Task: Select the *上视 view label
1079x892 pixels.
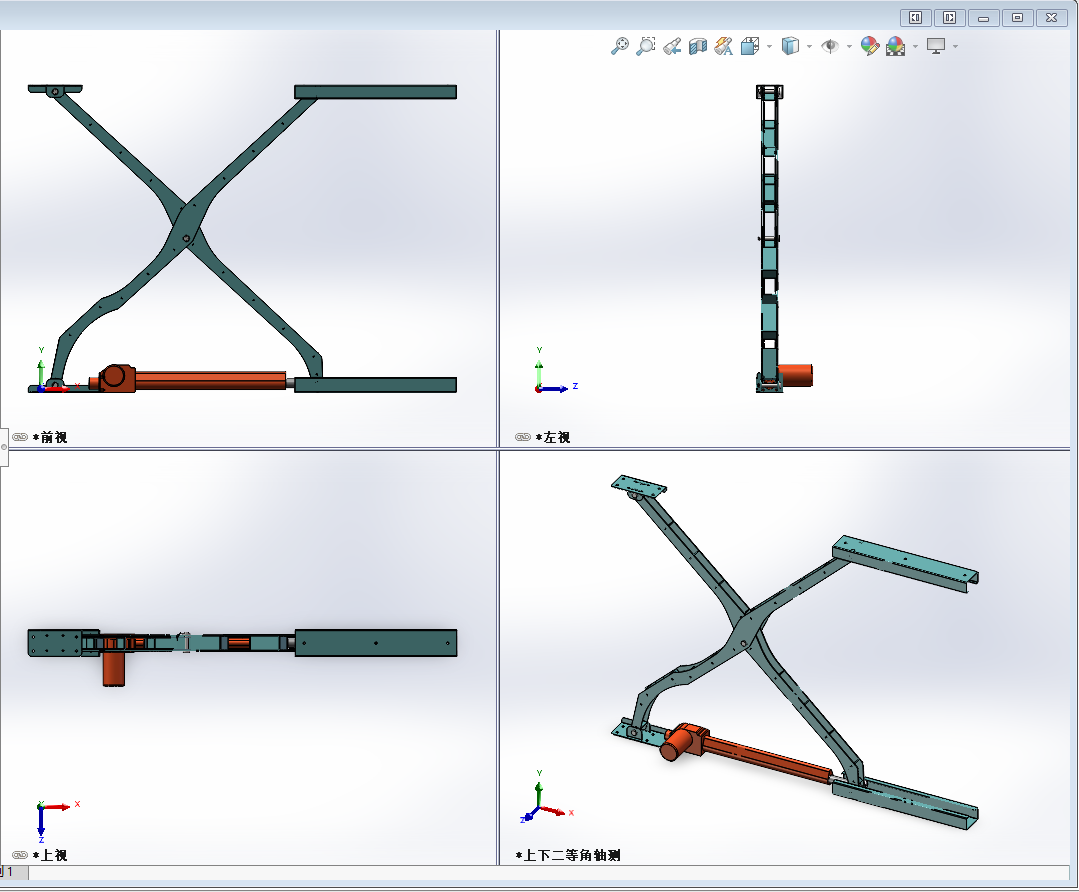Action: click(x=50, y=855)
